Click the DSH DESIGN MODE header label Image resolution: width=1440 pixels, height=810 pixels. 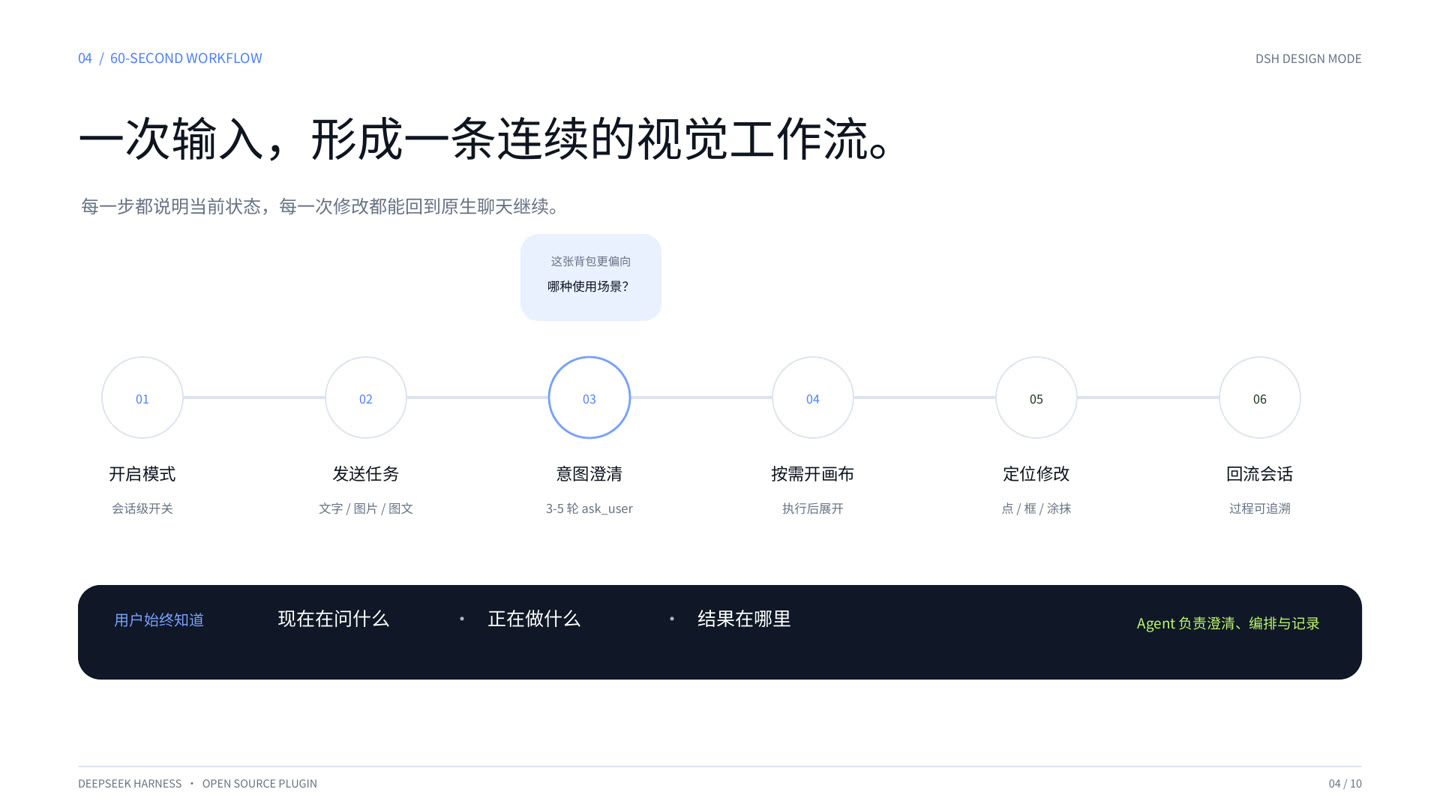pos(1308,58)
